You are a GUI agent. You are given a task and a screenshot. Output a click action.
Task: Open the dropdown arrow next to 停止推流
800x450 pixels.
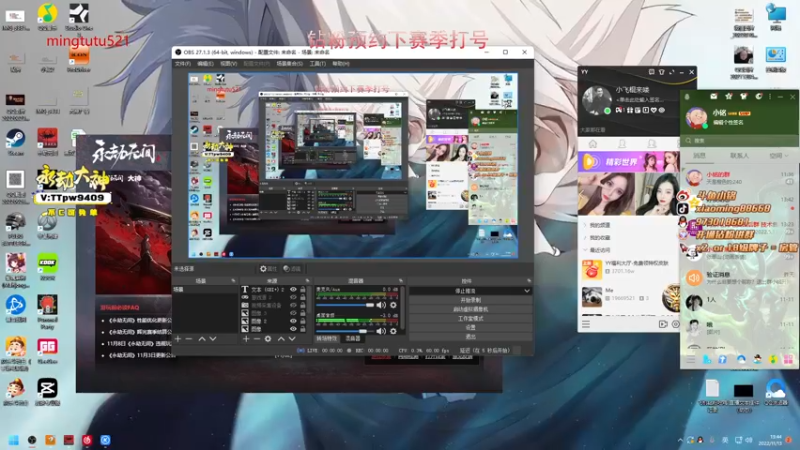[527, 291]
